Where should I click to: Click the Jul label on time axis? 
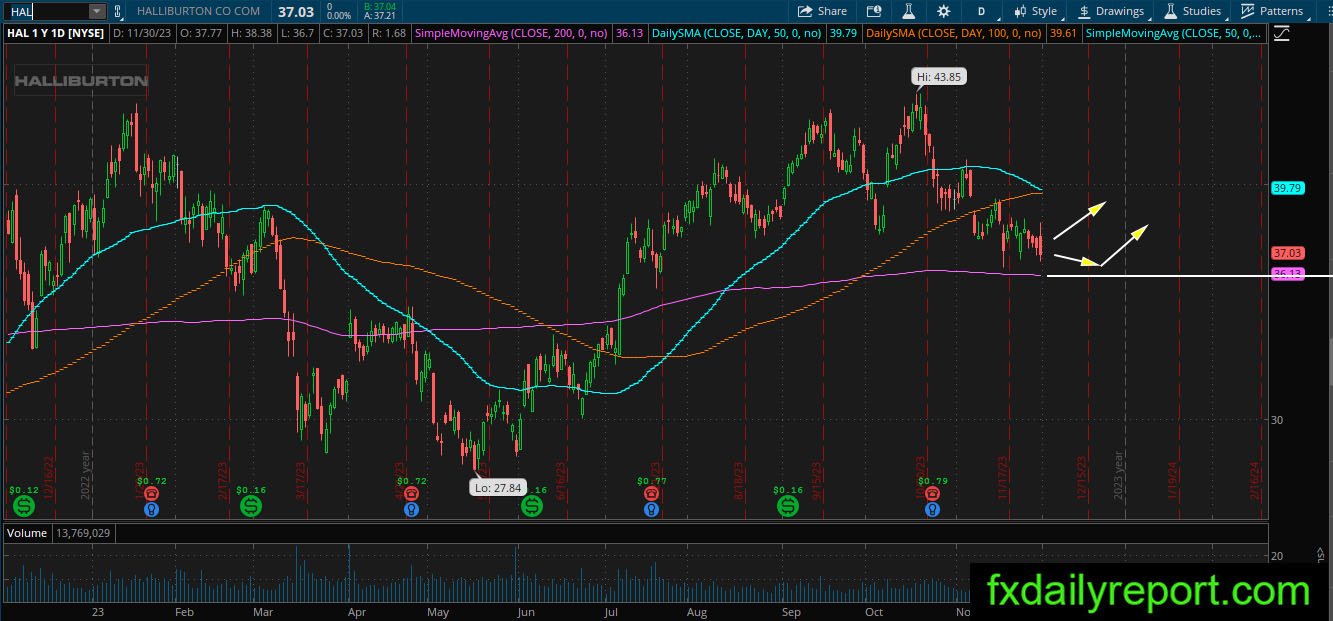click(x=612, y=612)
